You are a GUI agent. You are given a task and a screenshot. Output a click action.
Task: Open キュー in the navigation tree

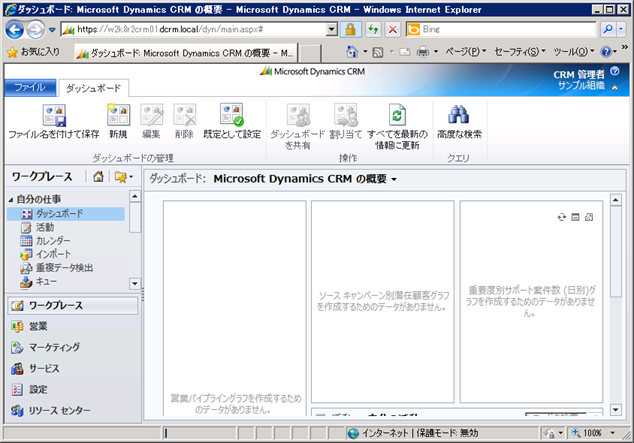(38, 281)
